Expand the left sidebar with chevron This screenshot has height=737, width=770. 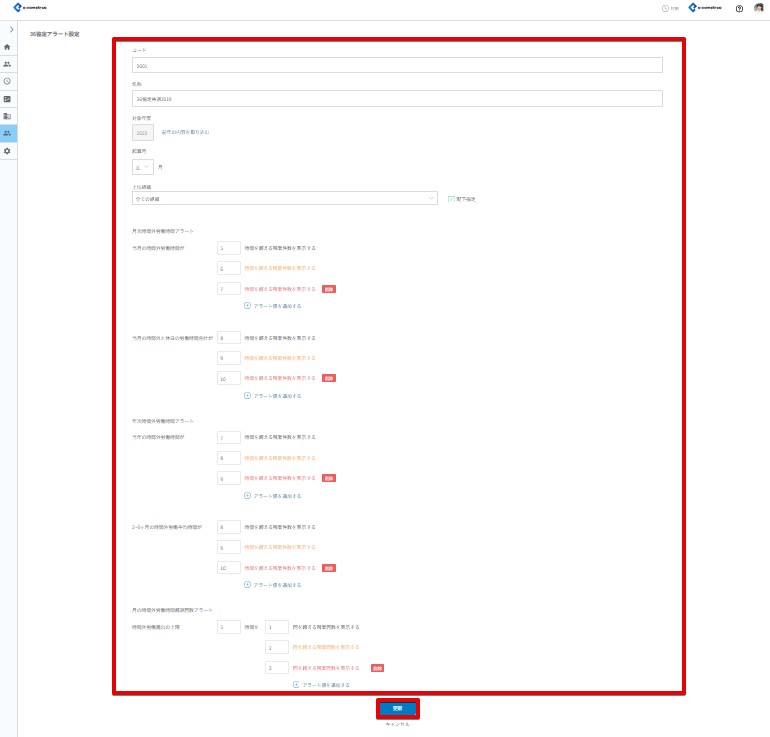tap(10, 31)
